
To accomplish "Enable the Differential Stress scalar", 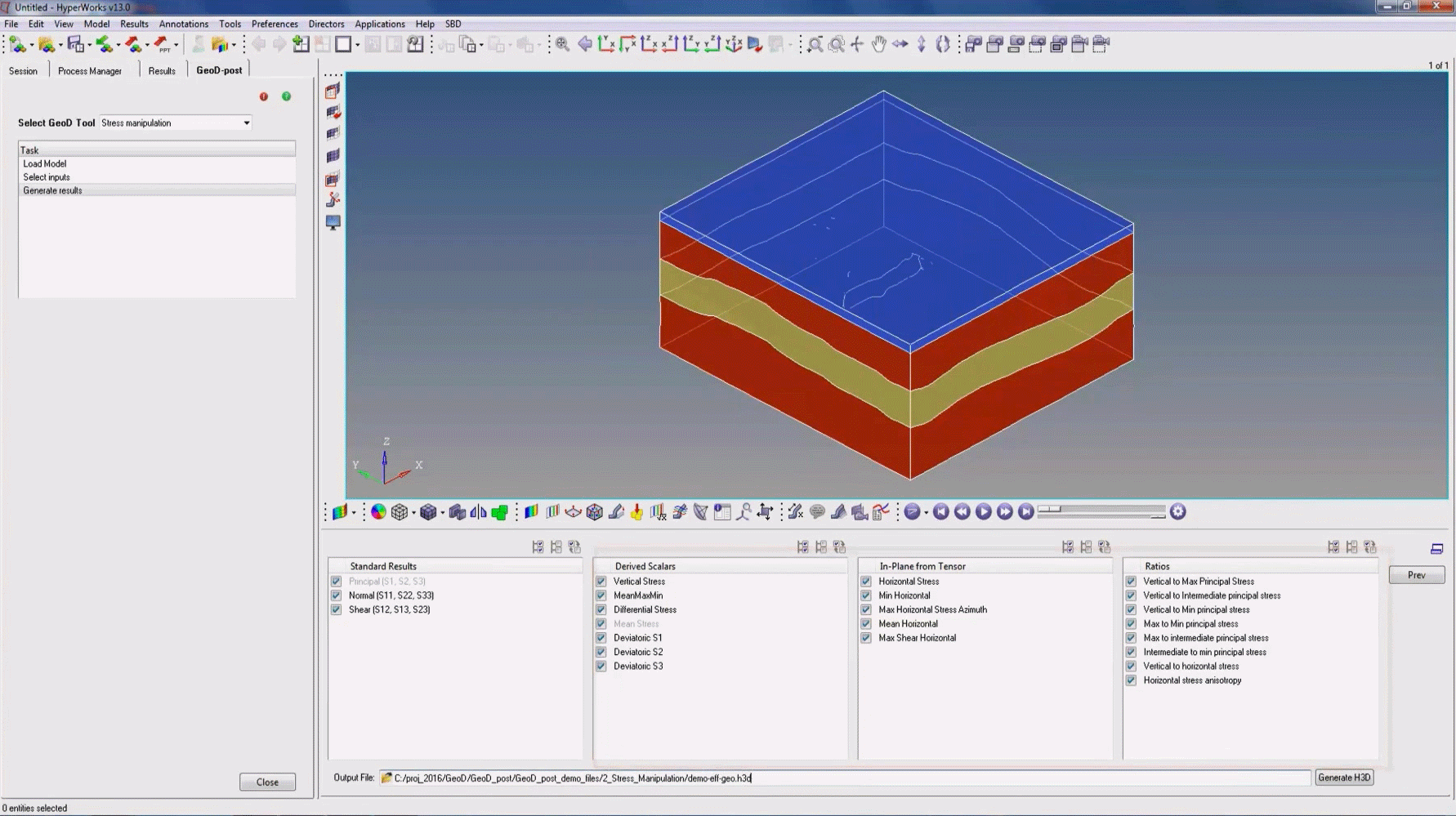I will point(601,609).
